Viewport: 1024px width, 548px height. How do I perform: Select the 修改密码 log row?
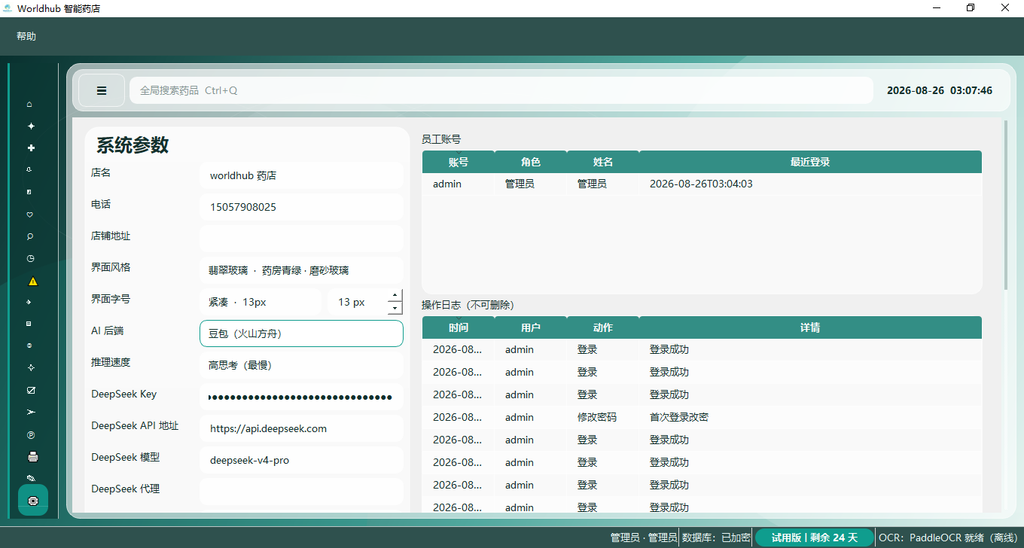[x=702, y=417]
